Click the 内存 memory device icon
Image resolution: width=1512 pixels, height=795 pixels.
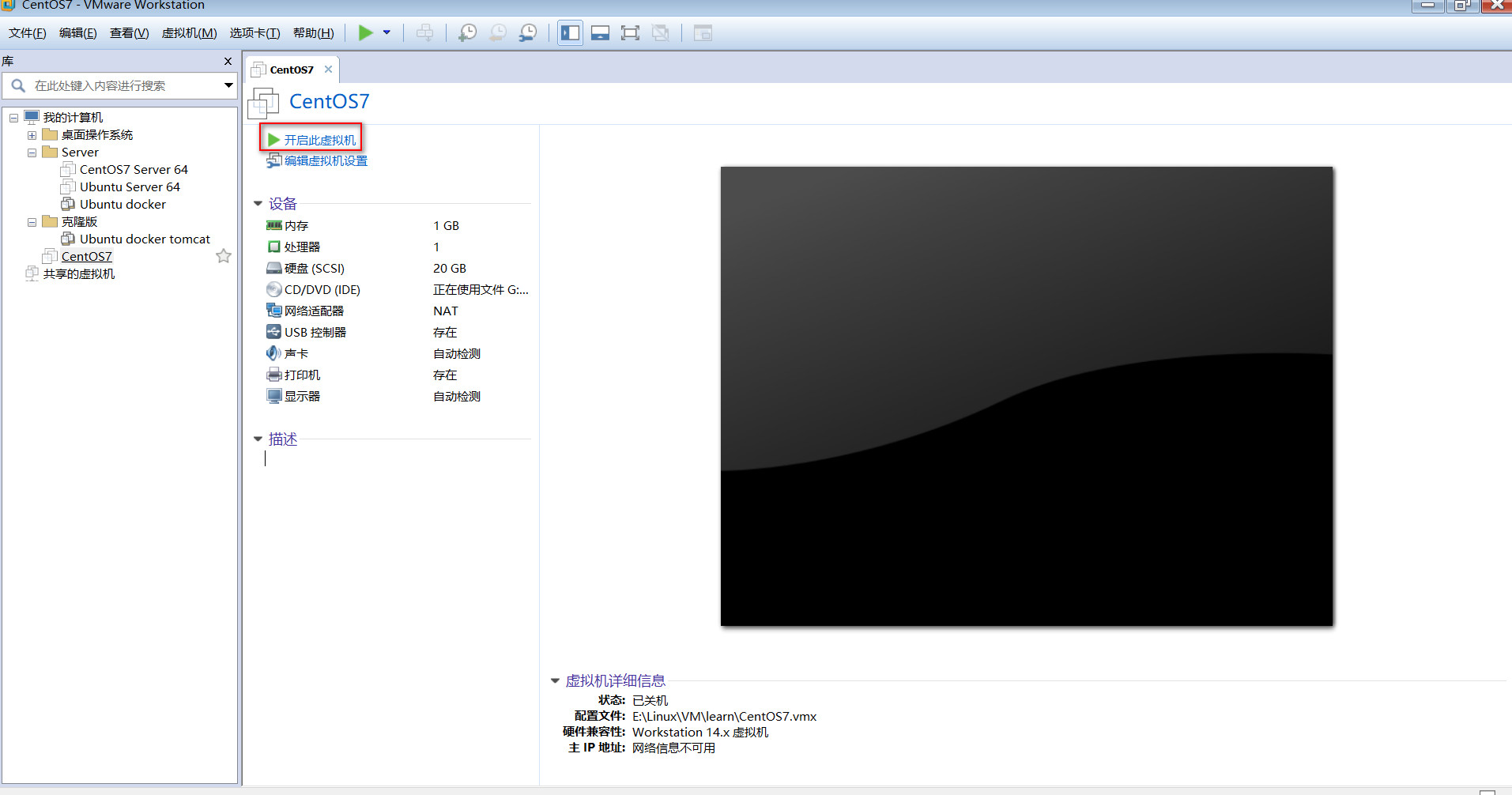274,225
